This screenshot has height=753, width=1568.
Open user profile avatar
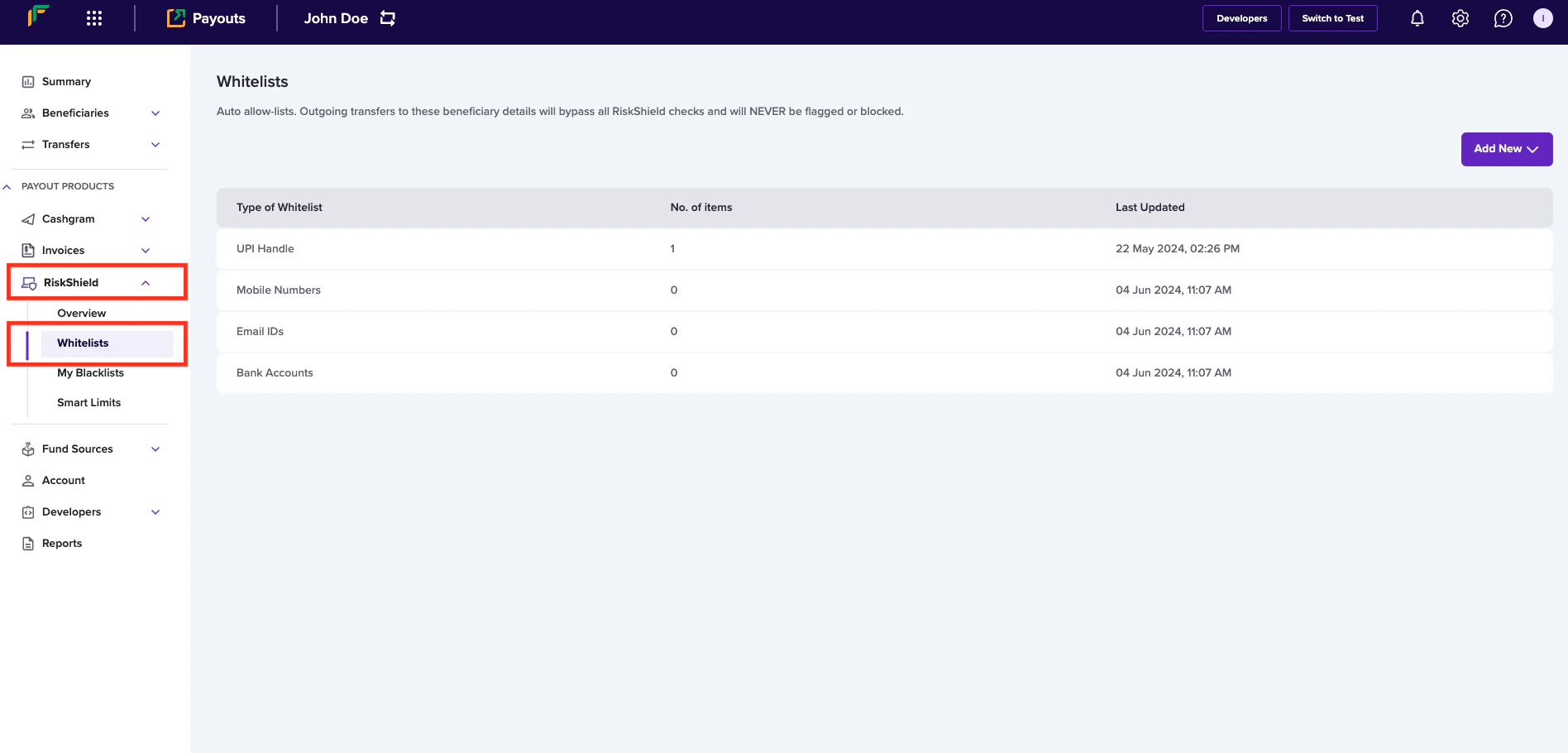(x=1543, y=18)
